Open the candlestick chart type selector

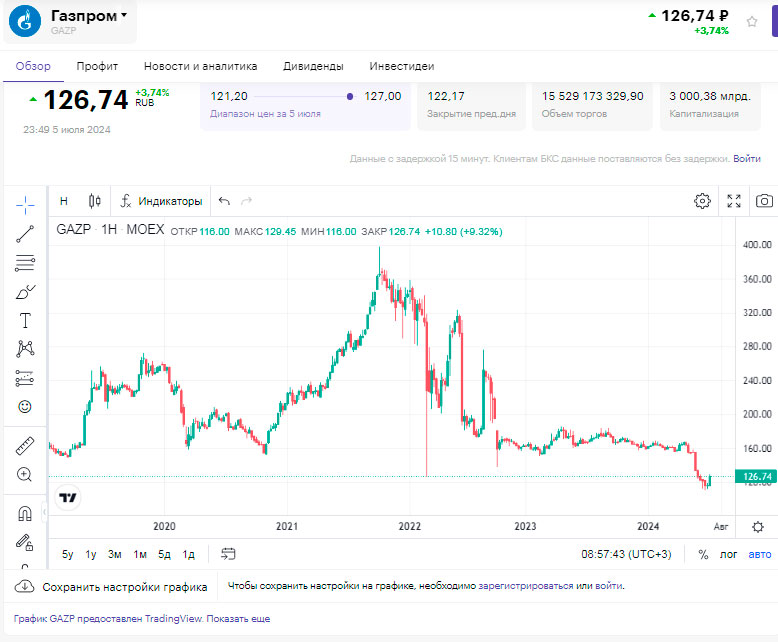pos(95,201)
